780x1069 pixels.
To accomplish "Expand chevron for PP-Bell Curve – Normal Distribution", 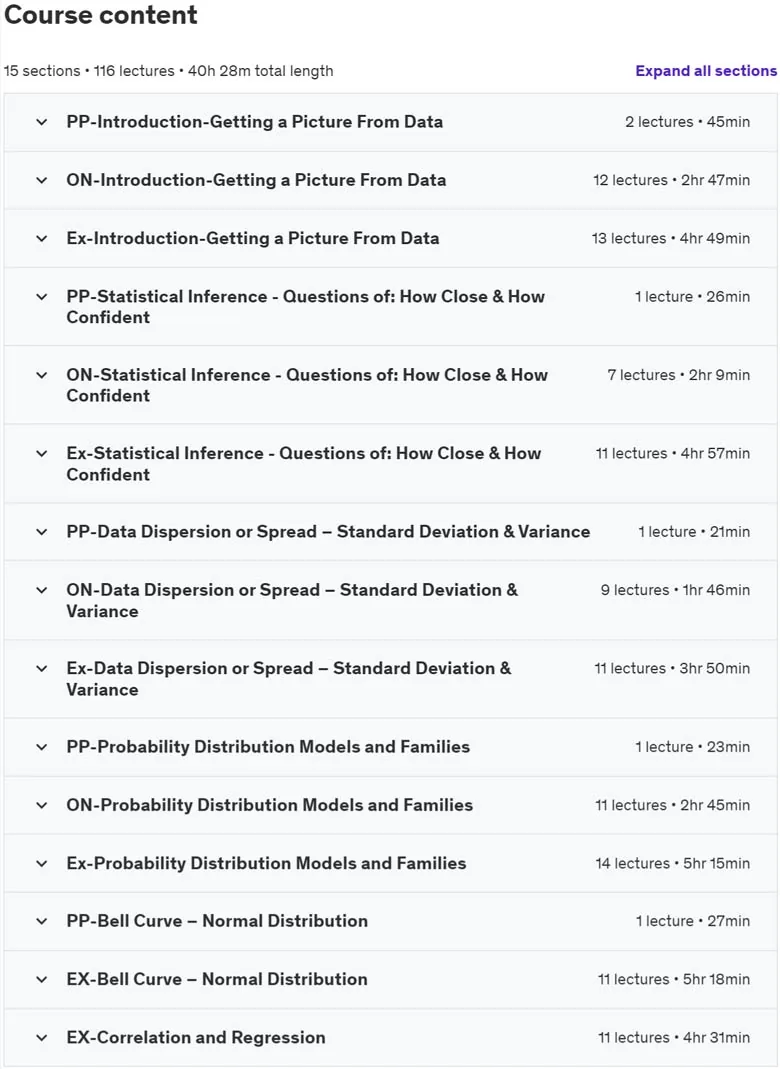I will click(x=42, y=922).
